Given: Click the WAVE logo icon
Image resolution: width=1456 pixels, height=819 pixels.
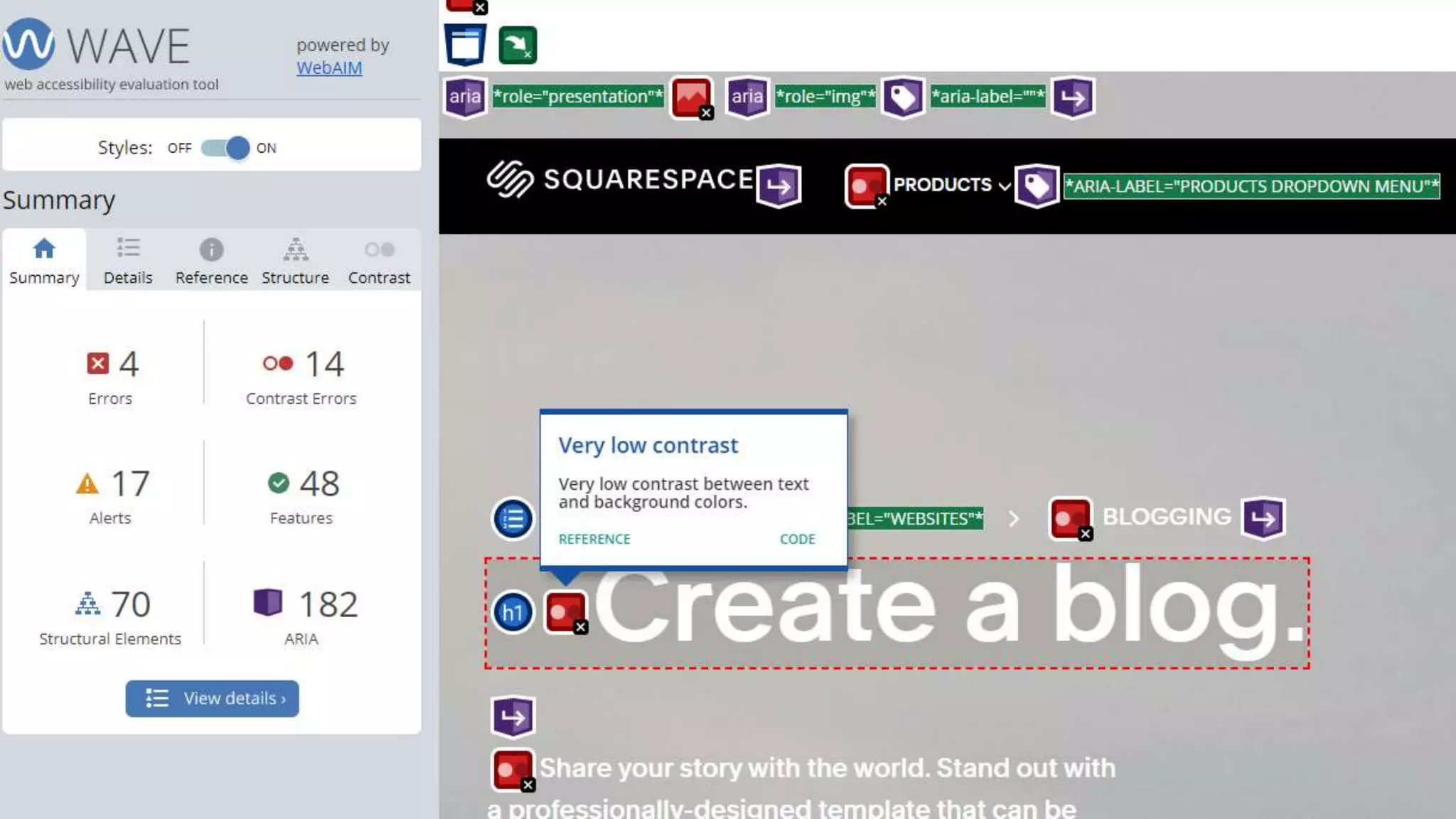Looking at the screenshot, I should click(28, 44).
